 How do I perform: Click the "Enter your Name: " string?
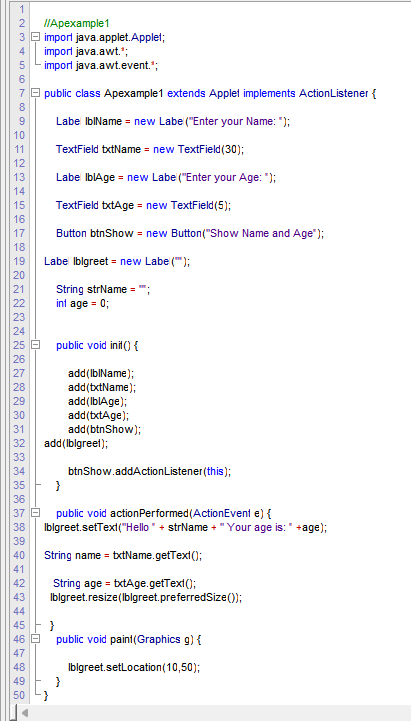(x=237, y=121)
